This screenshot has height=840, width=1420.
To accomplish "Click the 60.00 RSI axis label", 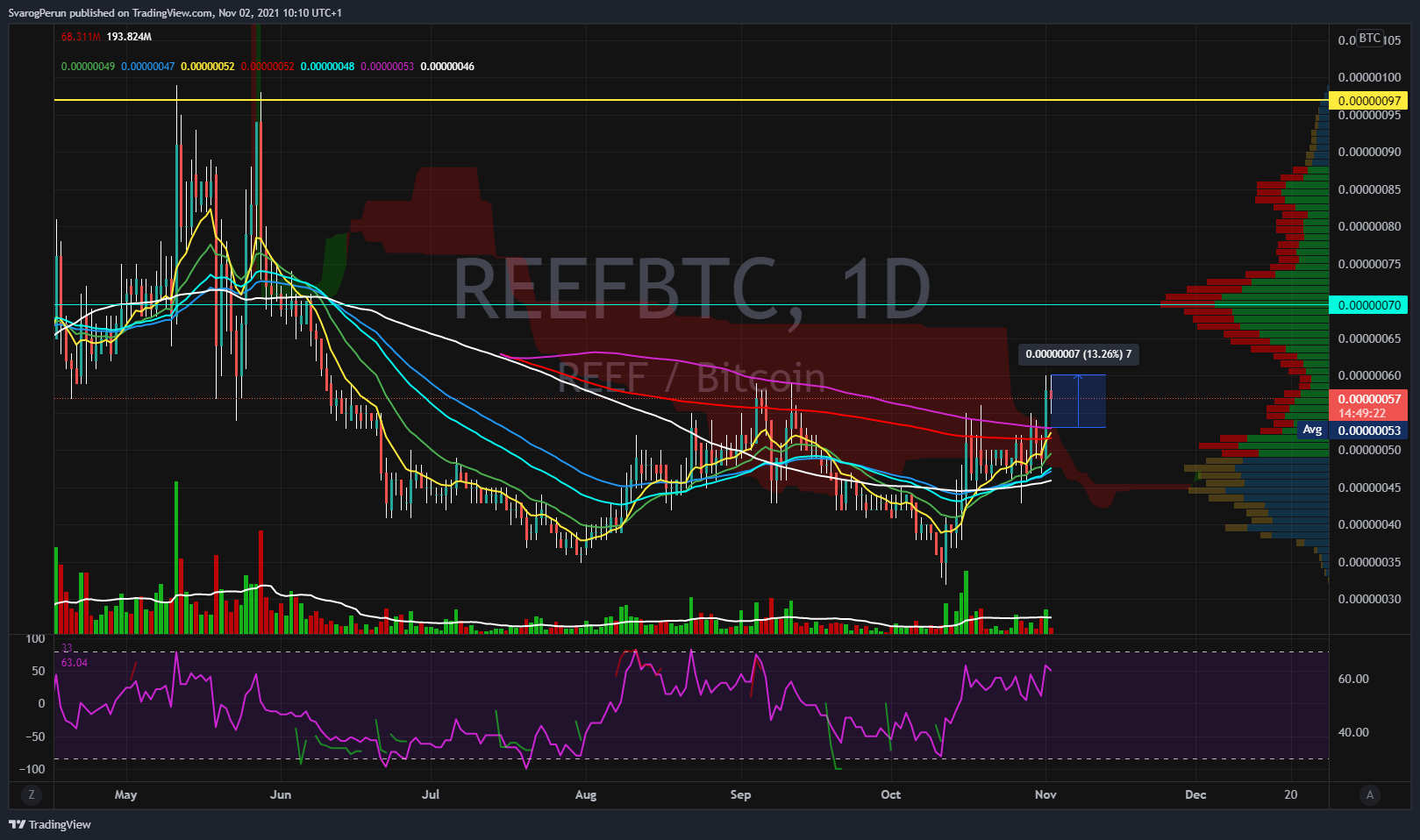I will [x=1353, y=679].
